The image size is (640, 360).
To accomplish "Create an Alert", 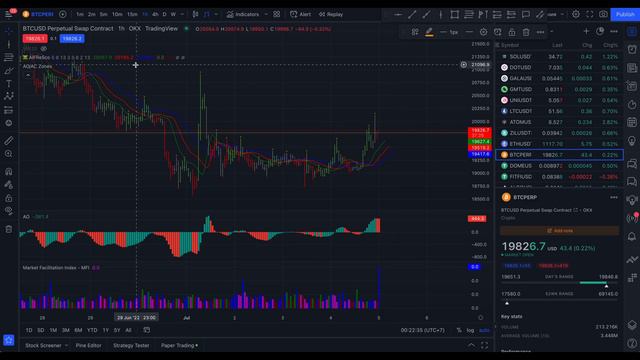I will 300,14.
